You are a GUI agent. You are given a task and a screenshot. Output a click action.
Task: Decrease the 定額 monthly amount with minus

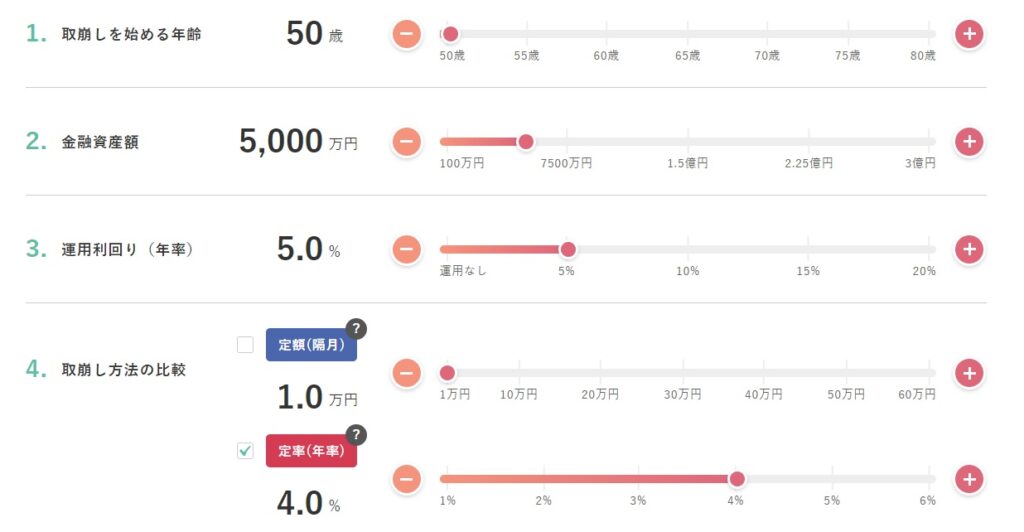coord(406,373)
